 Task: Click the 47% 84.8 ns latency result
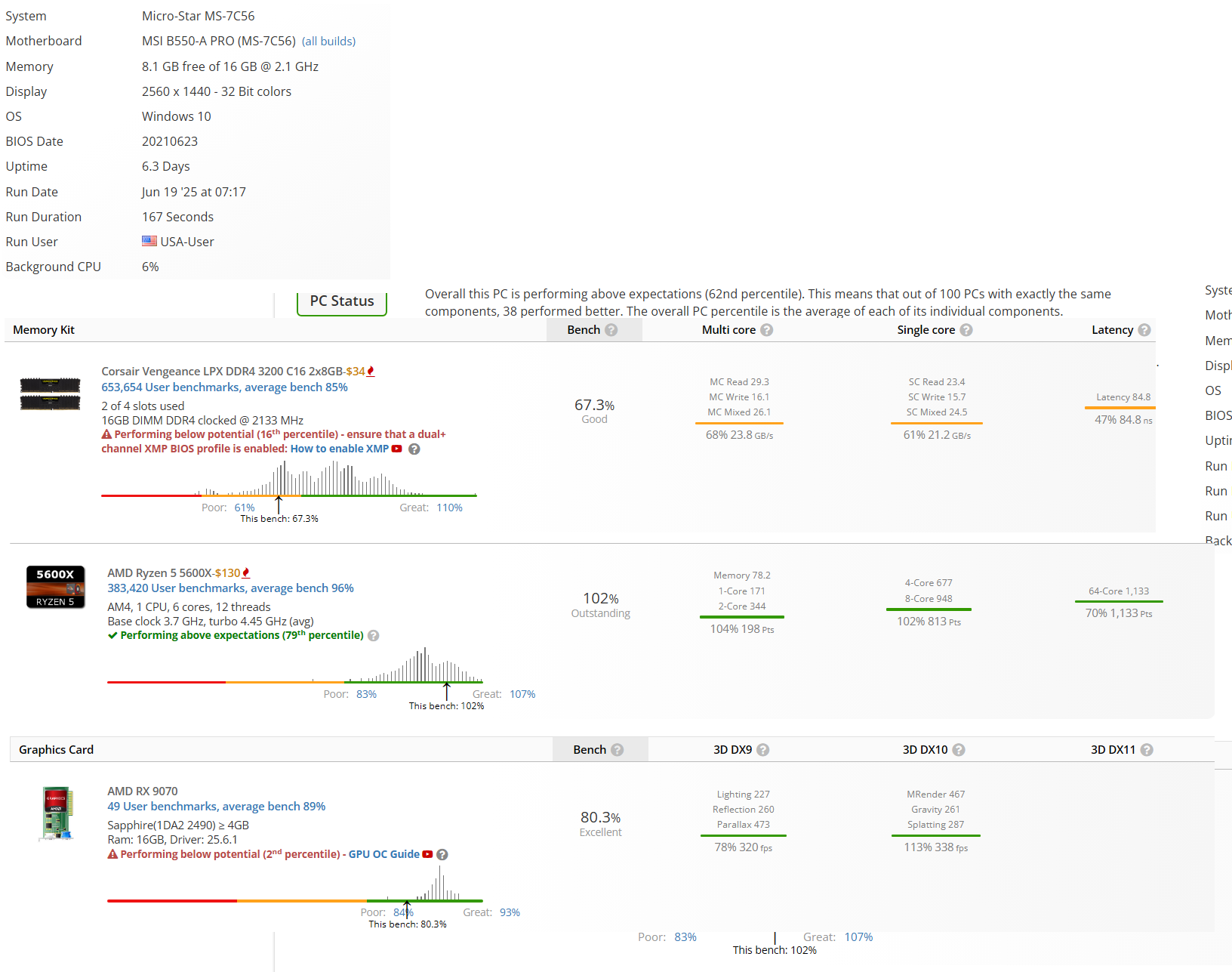click(x=1123, y=420)
